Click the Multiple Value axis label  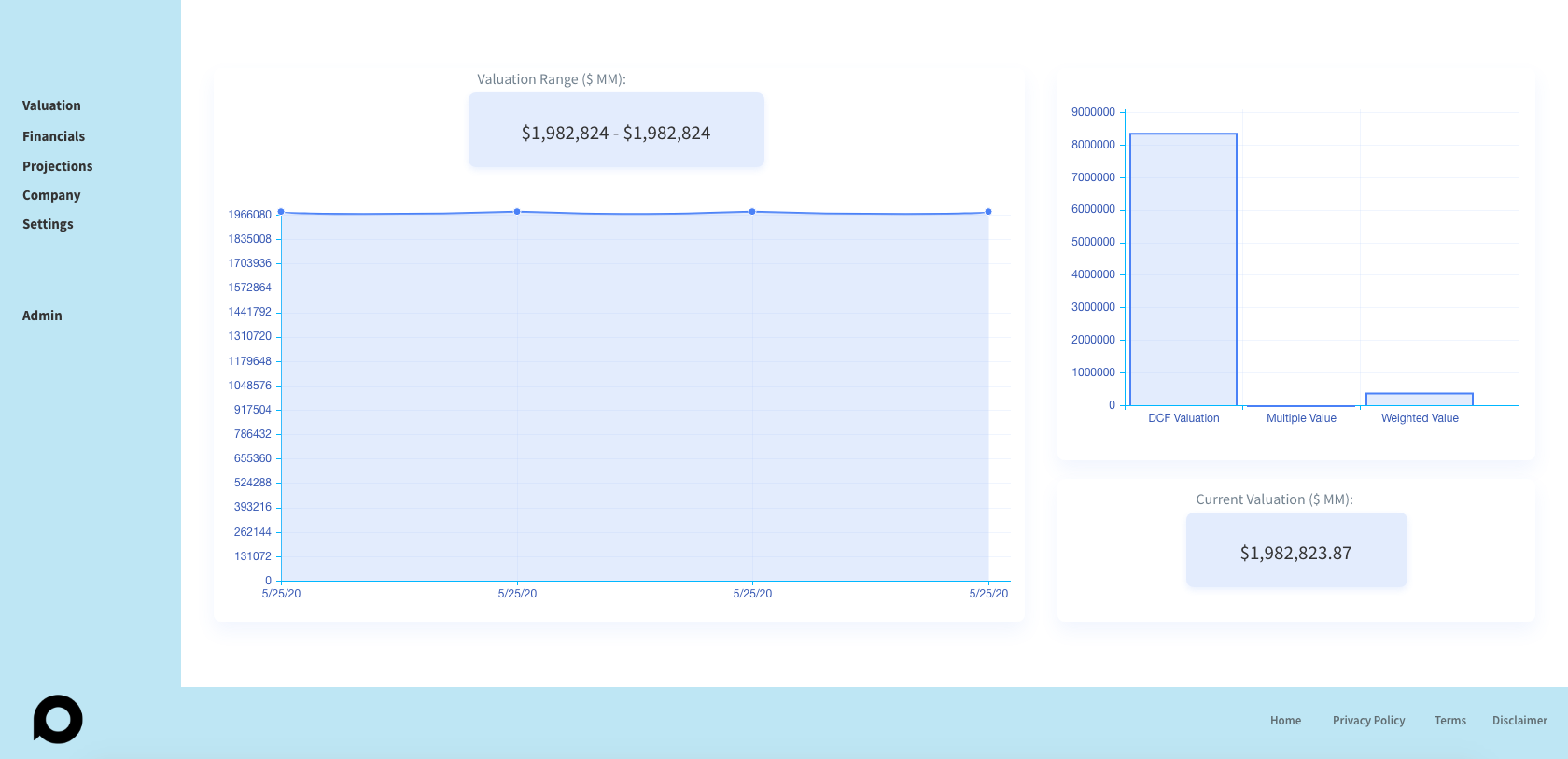click(x=1301, y=418)
